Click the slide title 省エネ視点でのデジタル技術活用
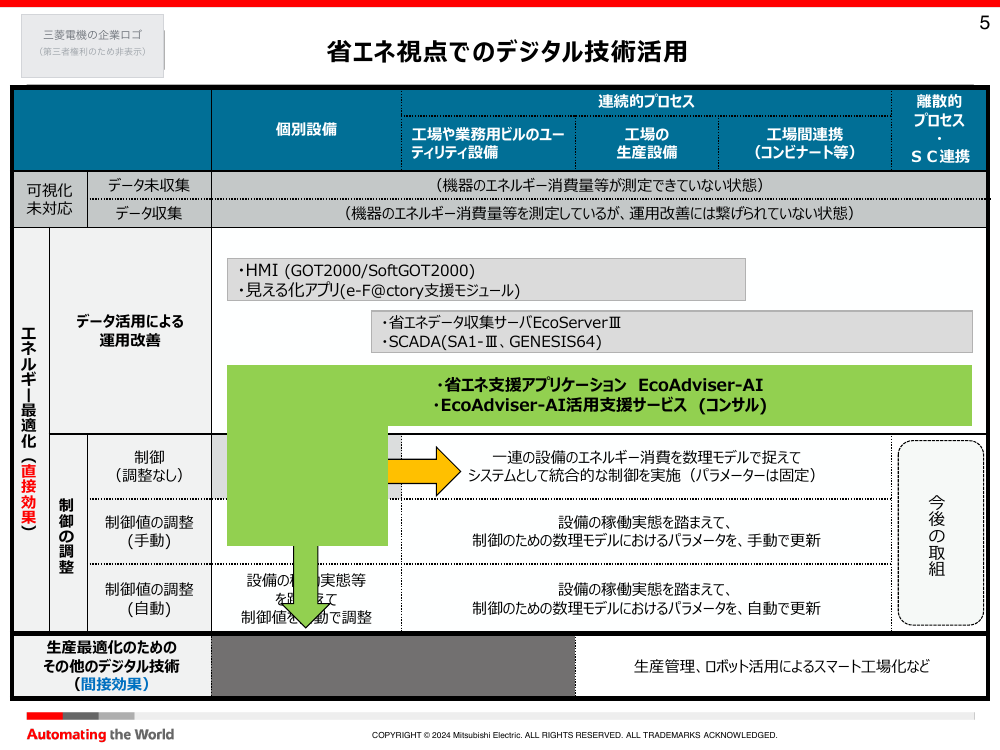 507,52
